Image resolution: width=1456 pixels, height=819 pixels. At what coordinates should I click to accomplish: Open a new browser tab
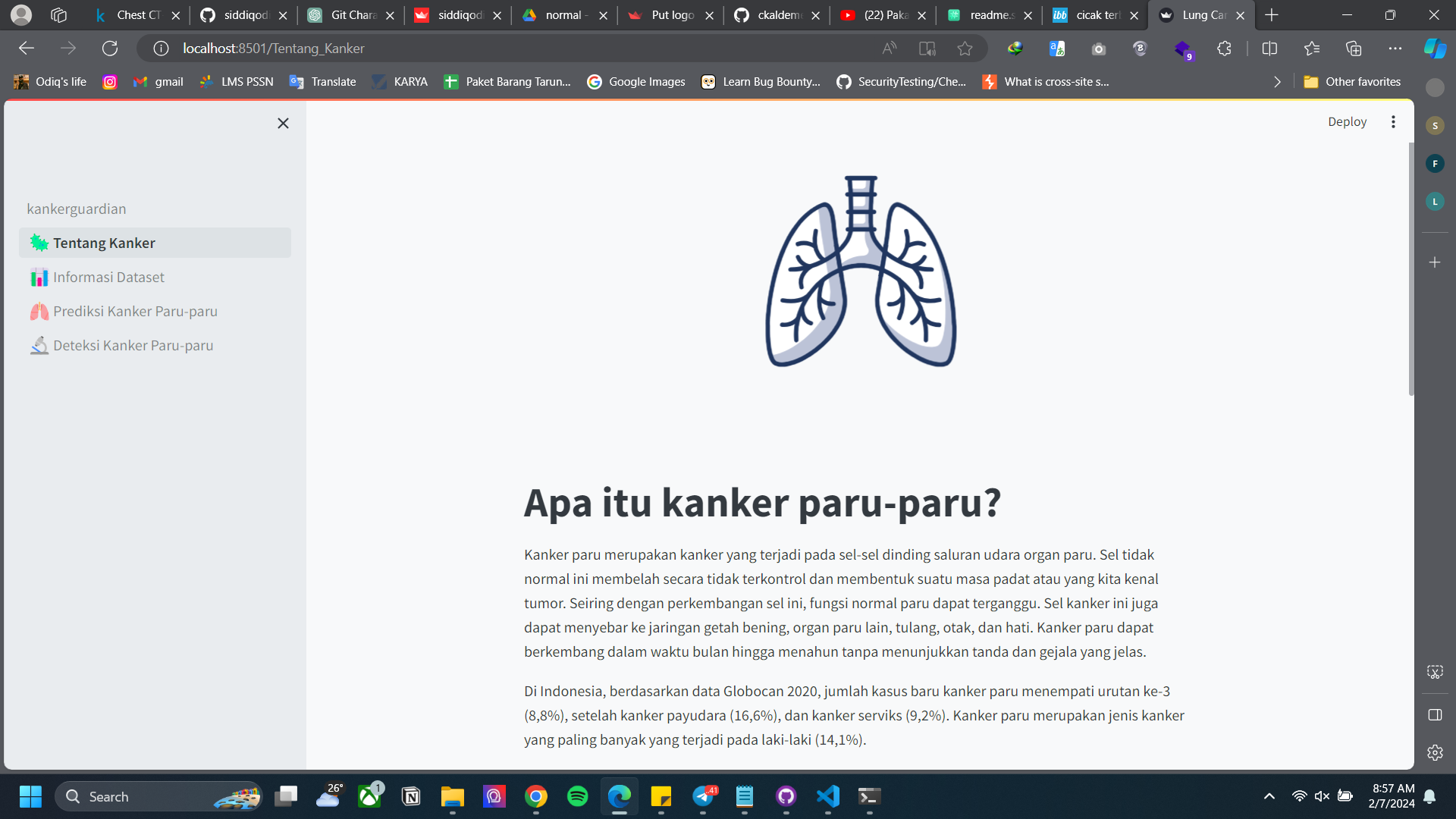[x=1272, y=15]
